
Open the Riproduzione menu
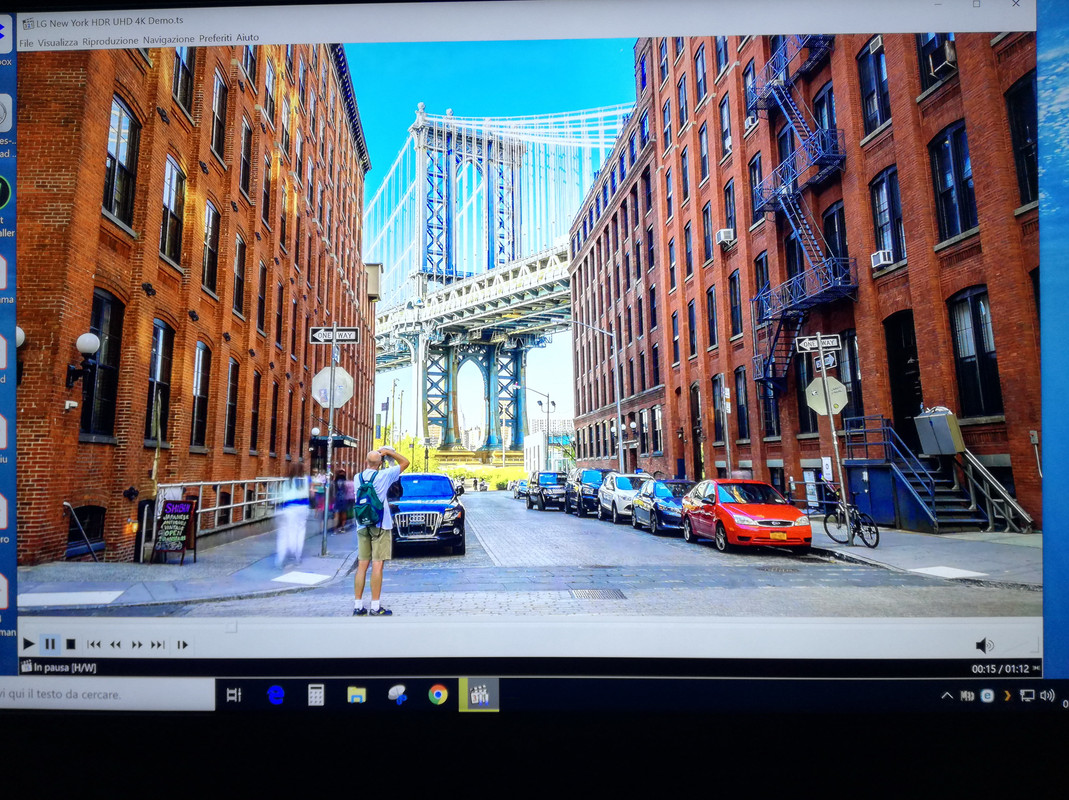coord(110,41)
